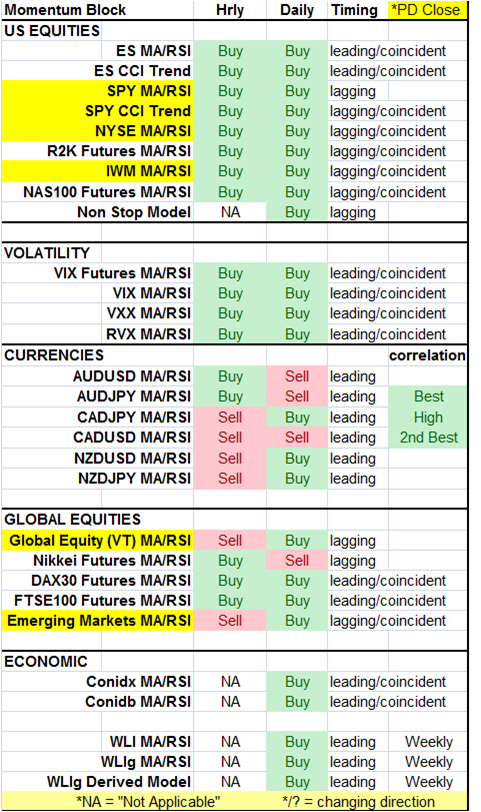
Task: Click the yellow *PD Close header cell
Action: [427, 10]
